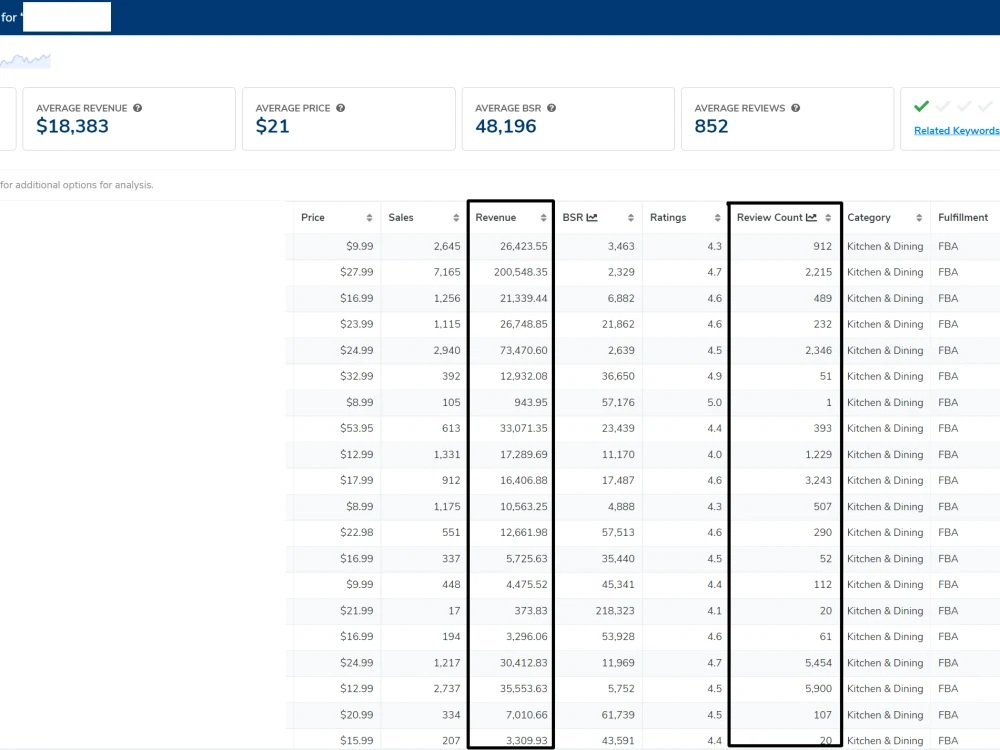Click BSR cell 61,739
Image resolution: width=1000 pixels, height=750 pixels.
(618, 715)
